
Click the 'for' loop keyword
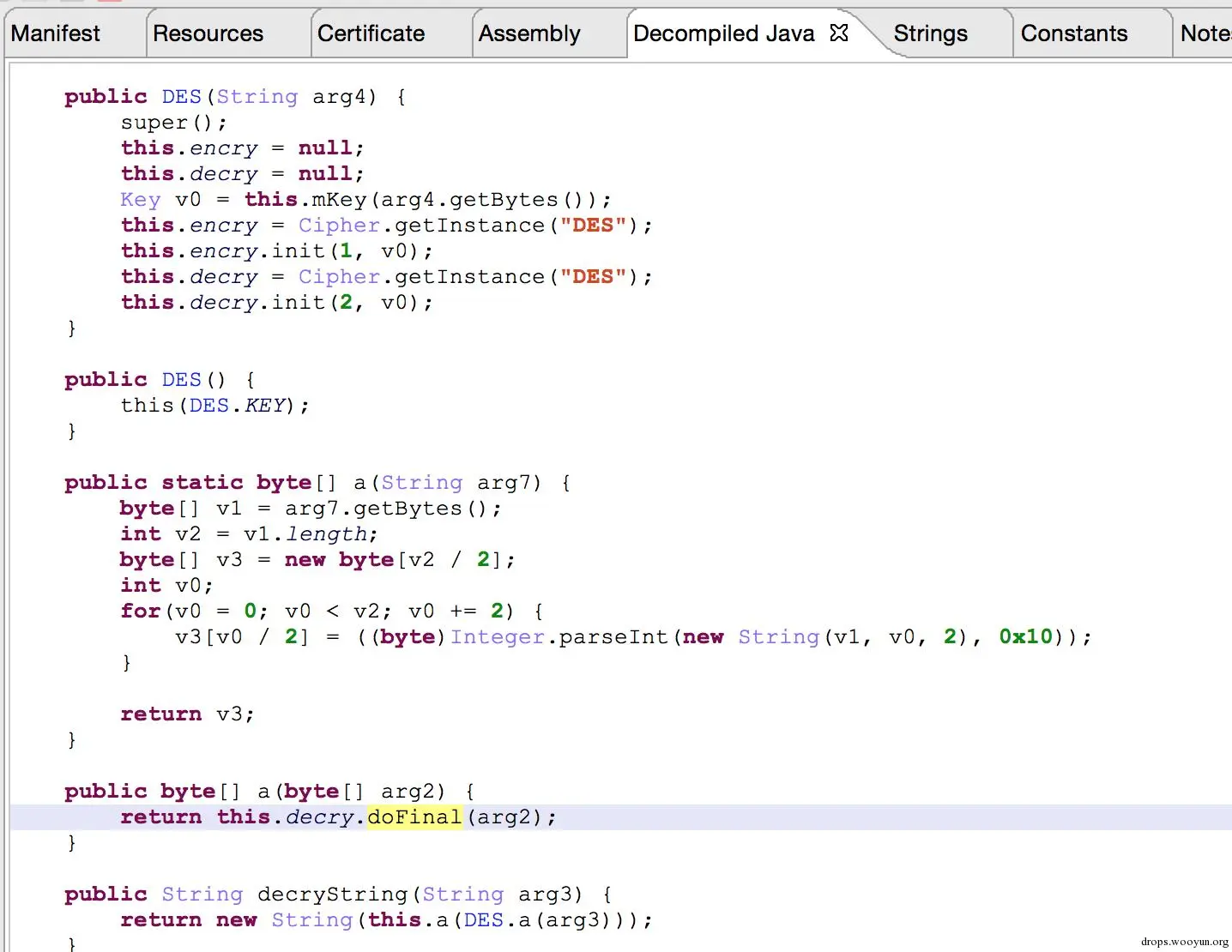coord(141,612)
